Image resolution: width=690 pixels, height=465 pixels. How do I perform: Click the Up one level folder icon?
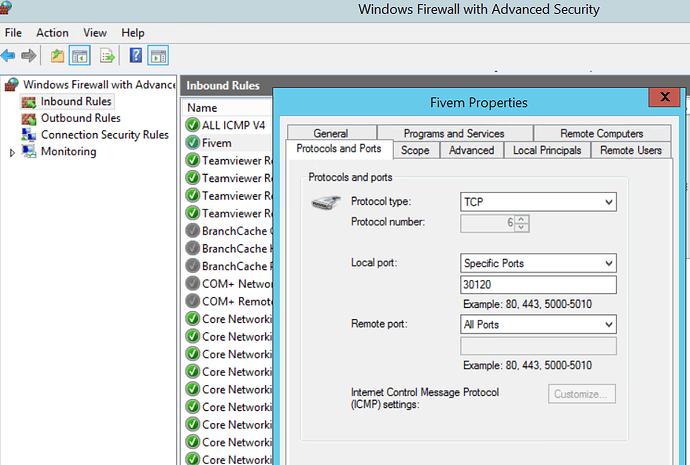57,56
